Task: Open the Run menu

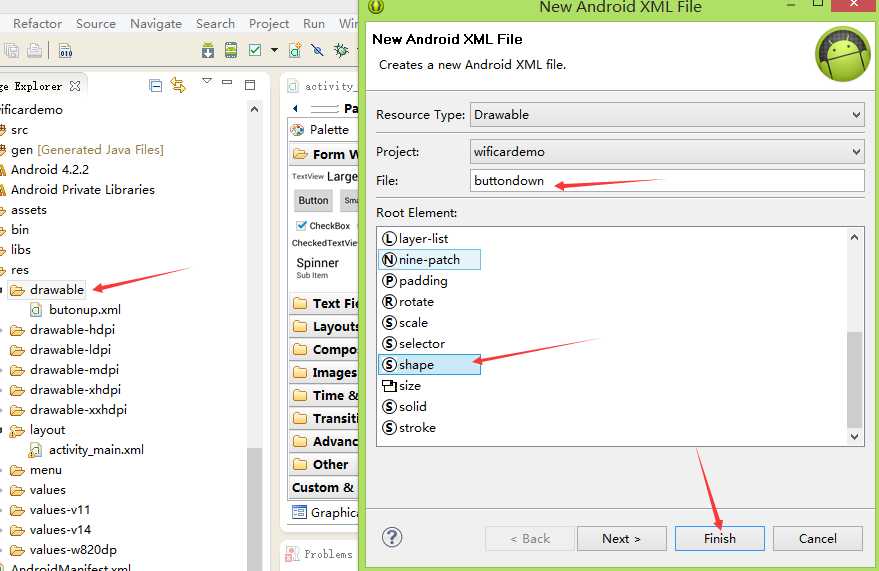Action: 314,24
